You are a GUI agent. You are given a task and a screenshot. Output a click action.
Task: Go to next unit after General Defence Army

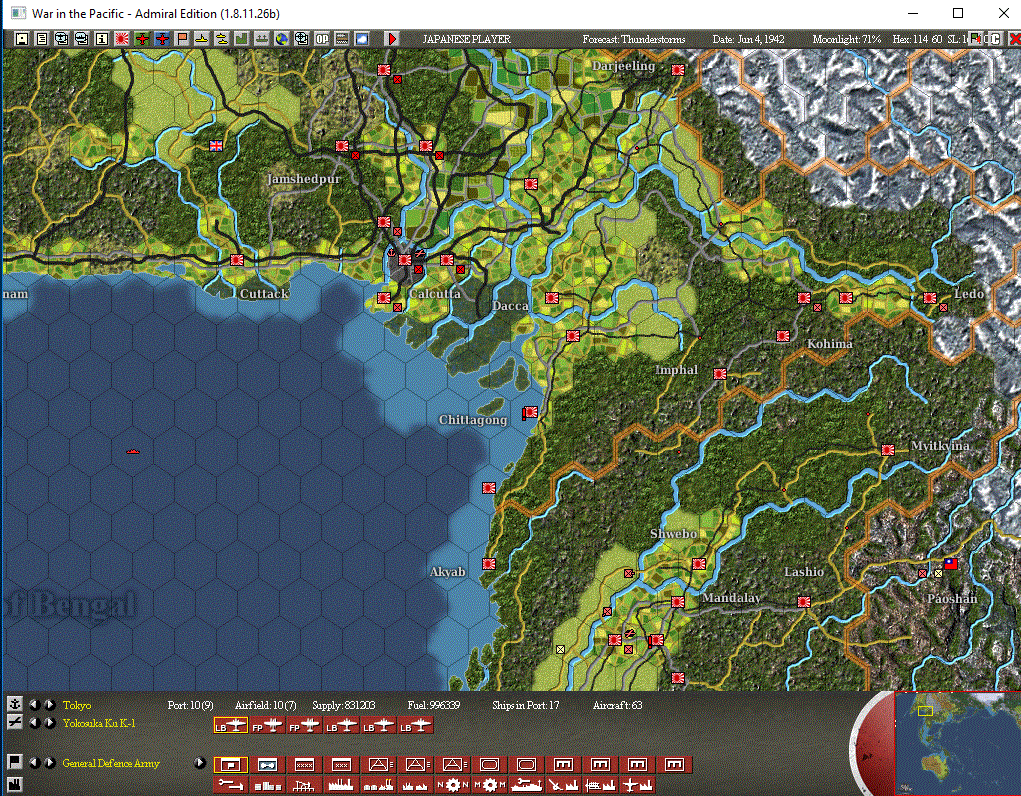[x=49, y=763]
